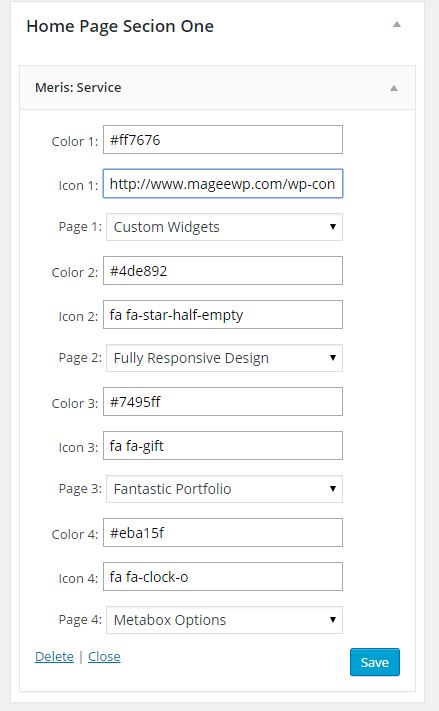
Task: Click the Home Page Secion One heading
Action: point(120,26)
